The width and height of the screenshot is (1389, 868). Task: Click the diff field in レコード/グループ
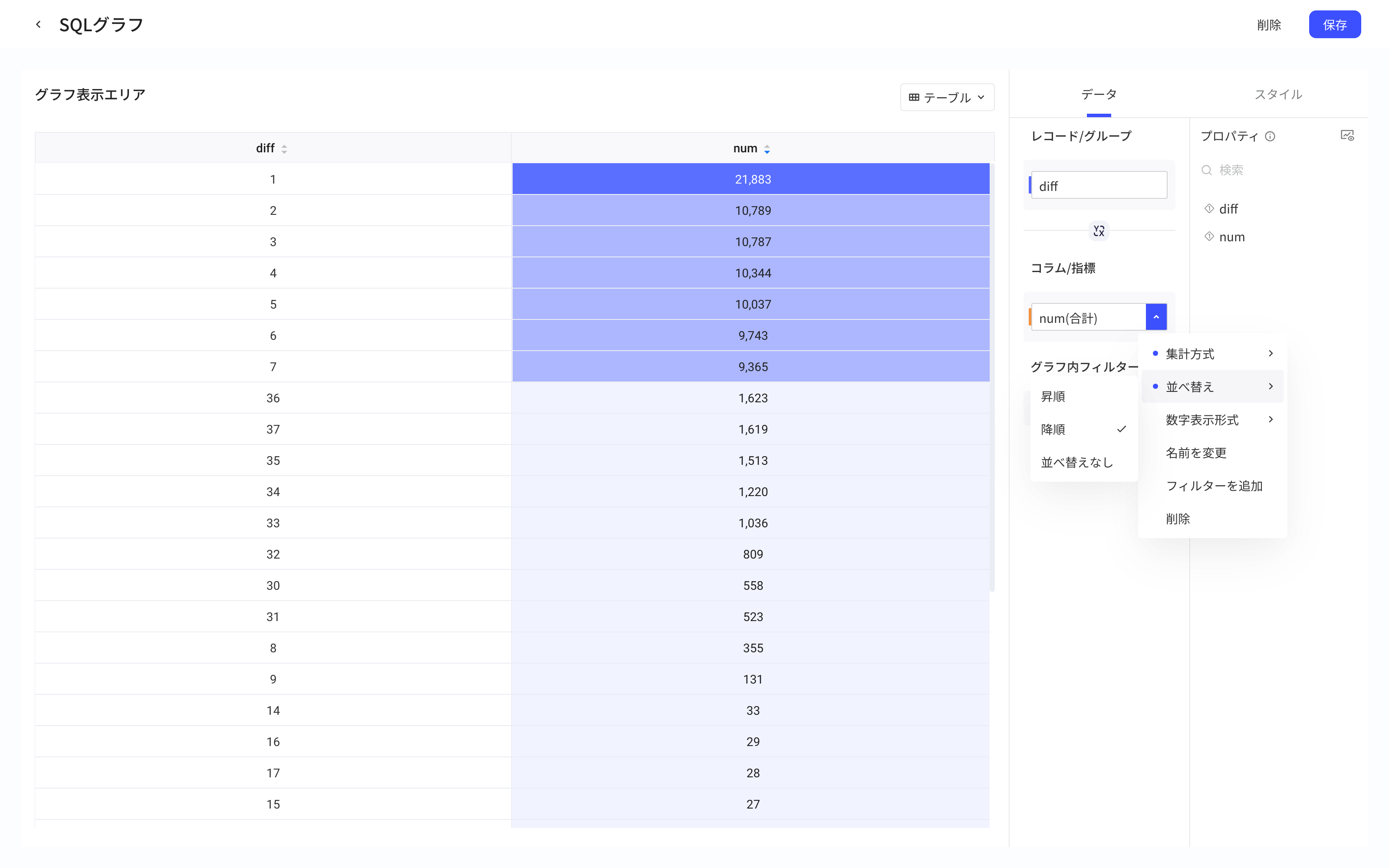[x=1099, y=185]
